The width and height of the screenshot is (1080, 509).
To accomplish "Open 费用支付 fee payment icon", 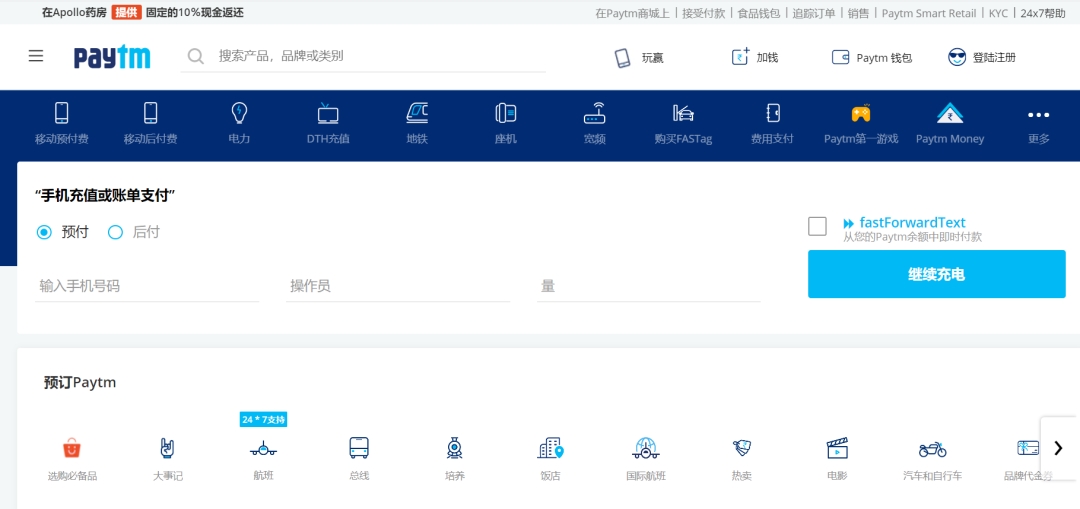I will click(772, 112).
